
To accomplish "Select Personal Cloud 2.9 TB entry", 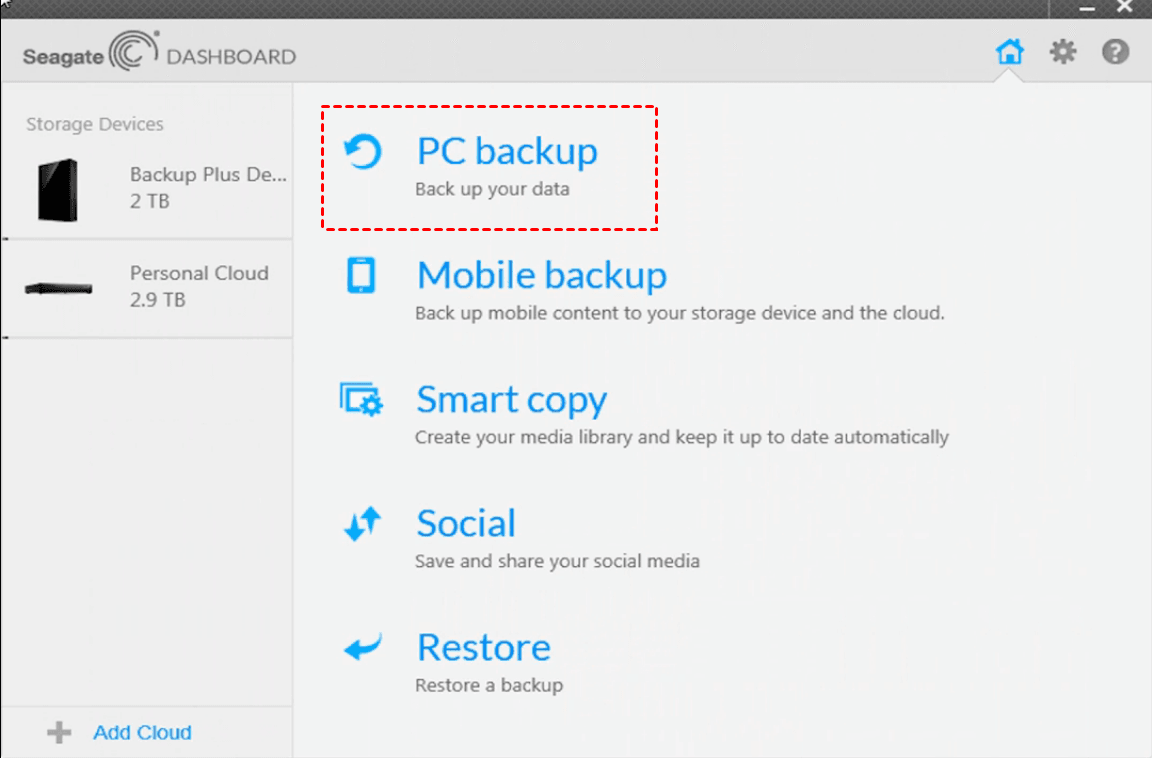I will pyautogui.click(x=199, y=286).
